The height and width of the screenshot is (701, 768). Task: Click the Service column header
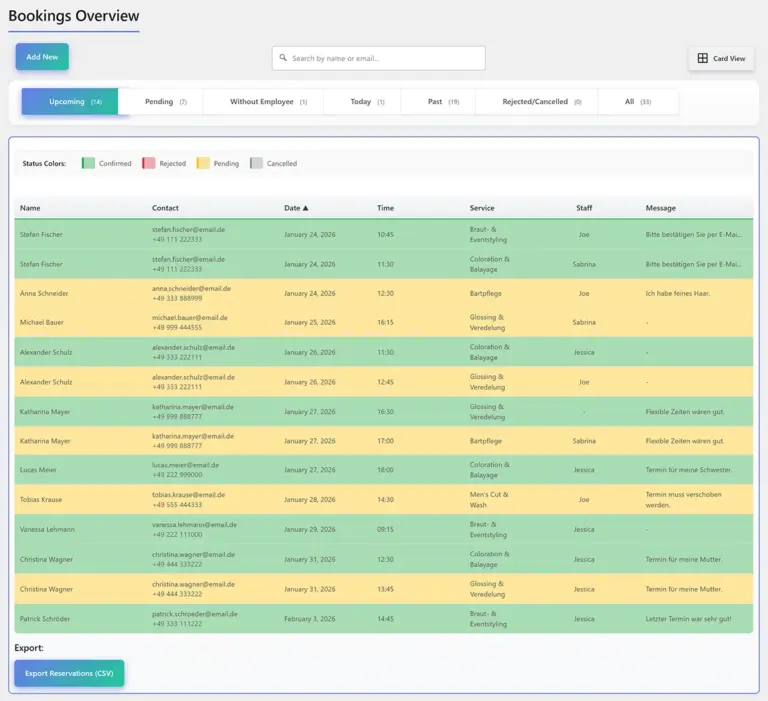click(482, 208)
